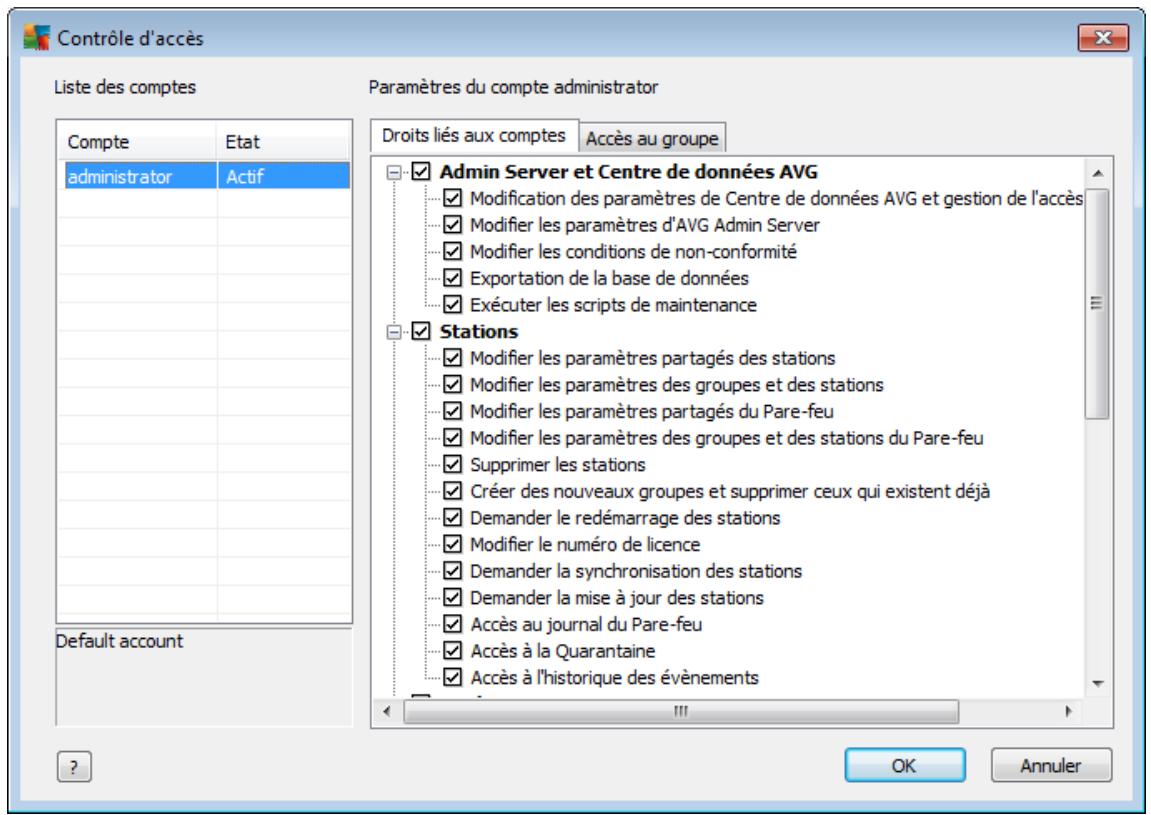This screenshot has width=1151, height=815.
Task: Close the Contrôle d'accès dialog
Action: [x=1103, y=37]
